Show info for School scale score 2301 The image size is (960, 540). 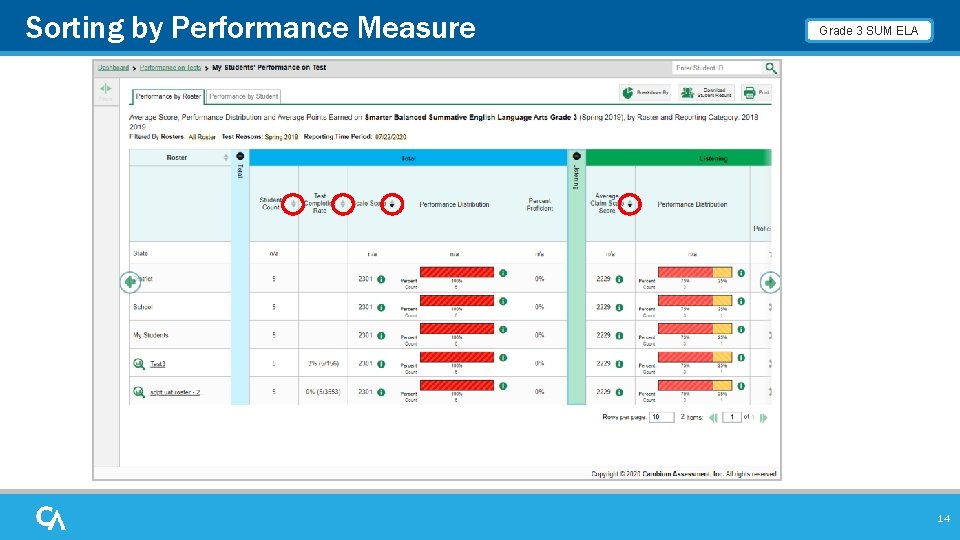(381, 307)
